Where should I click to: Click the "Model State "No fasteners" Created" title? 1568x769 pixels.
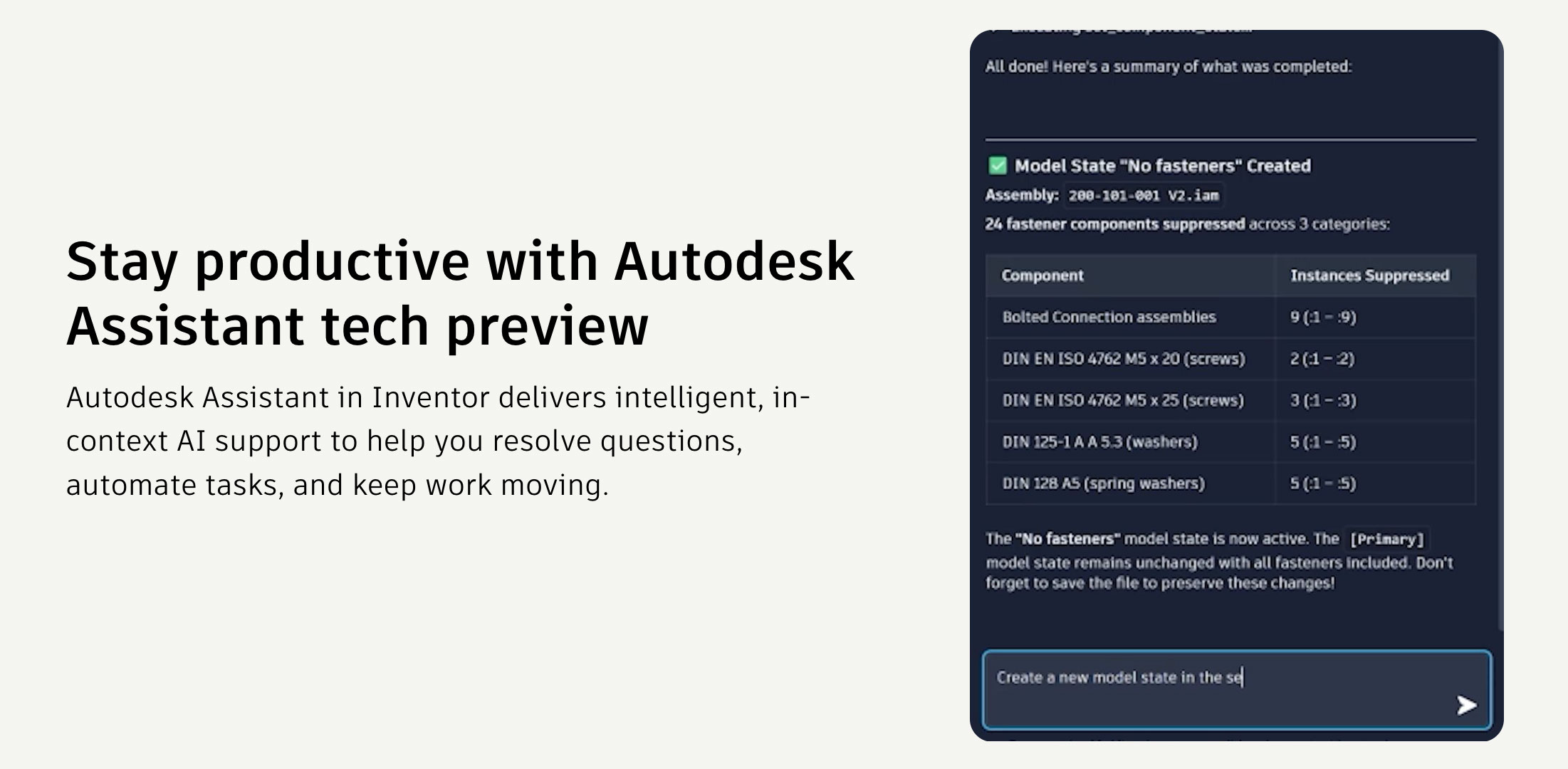click(x=1162, y=166)
